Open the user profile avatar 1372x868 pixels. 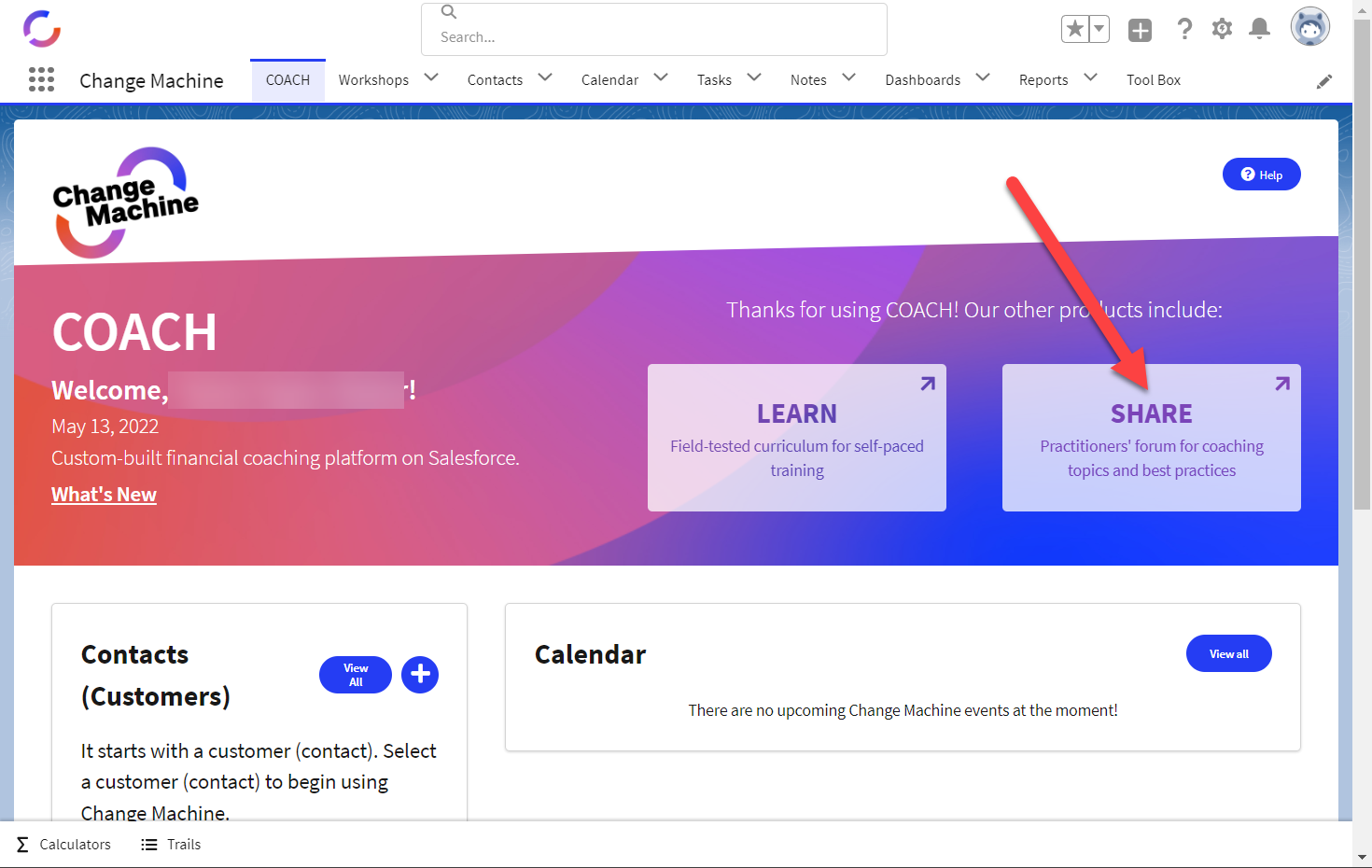(x=1309, y=27)
